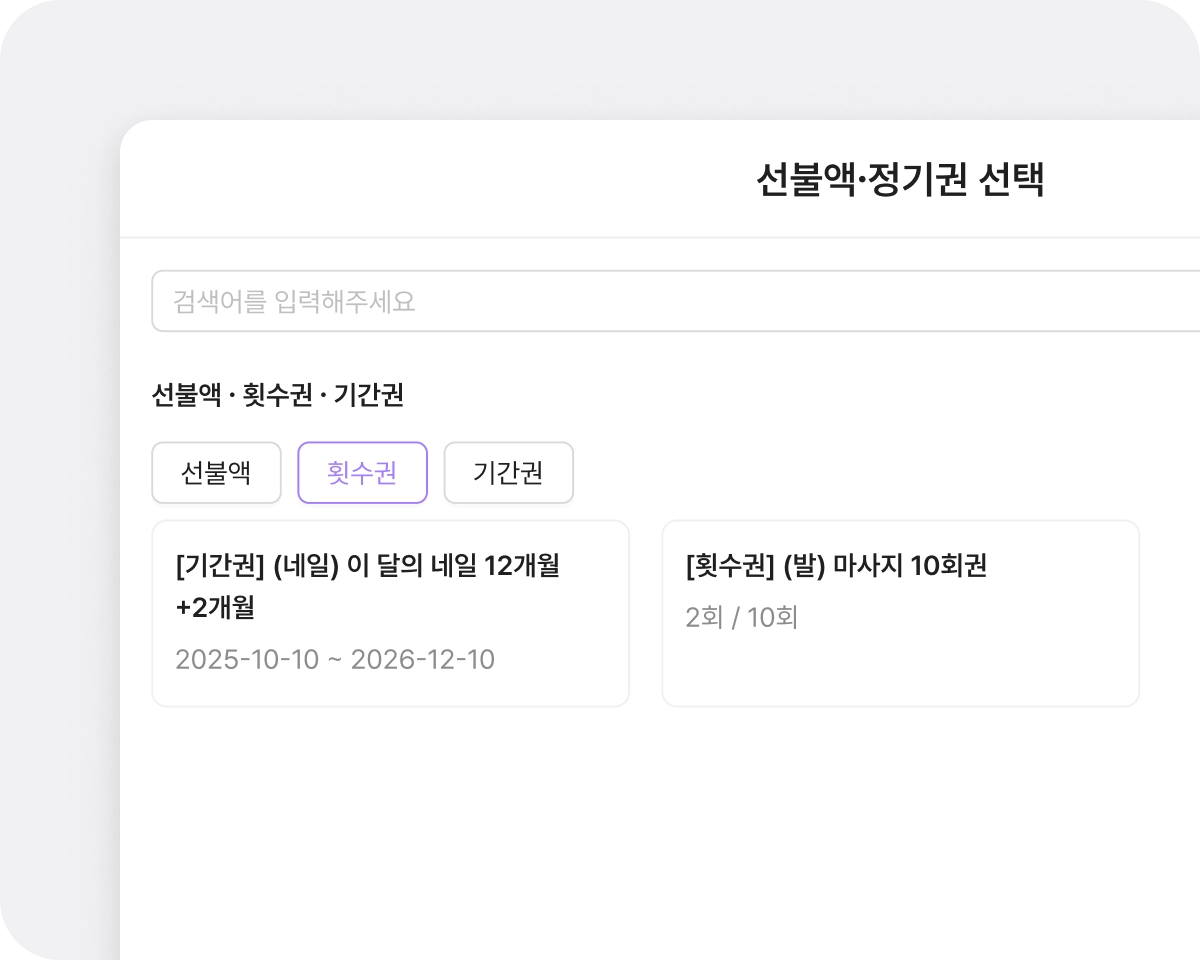
Task: Focus the 검색어를 입력해주세요 placeholder text
Action: point(294,301)
